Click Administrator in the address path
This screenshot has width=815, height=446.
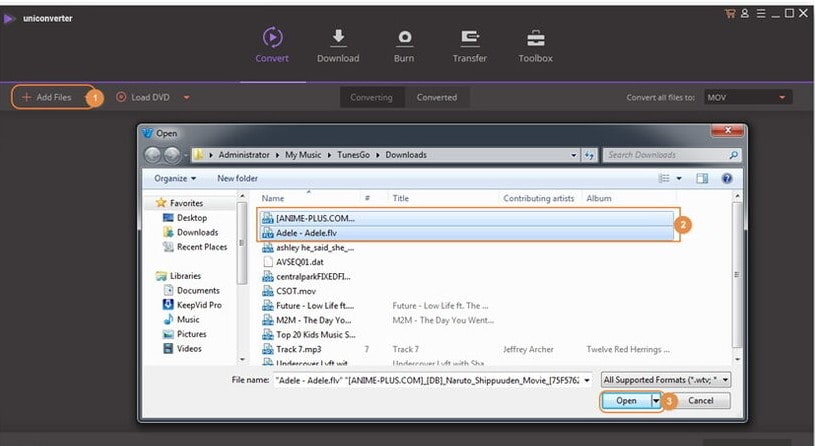coord(244,155)
